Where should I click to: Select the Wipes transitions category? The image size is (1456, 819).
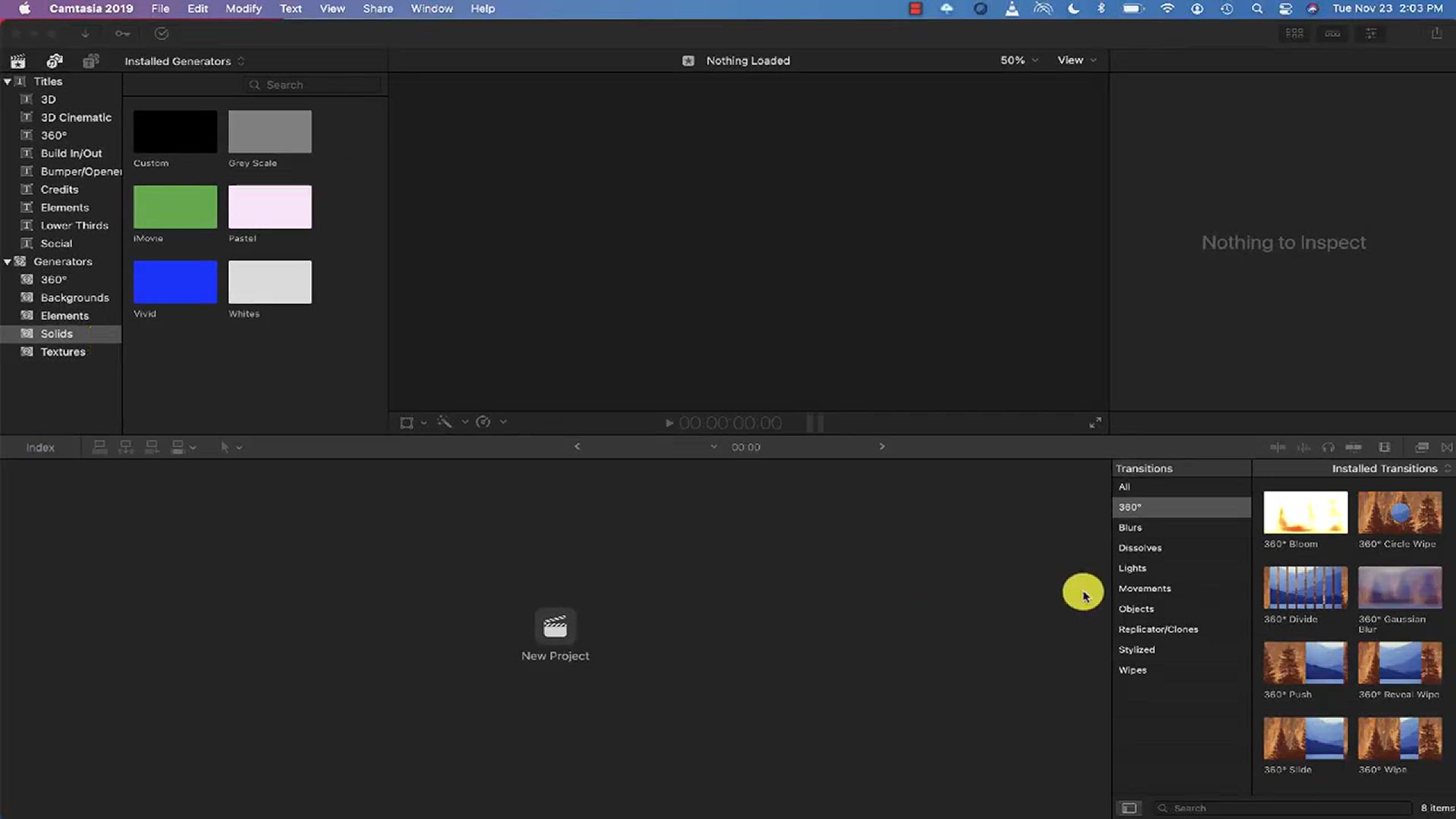pos(1181,670)
